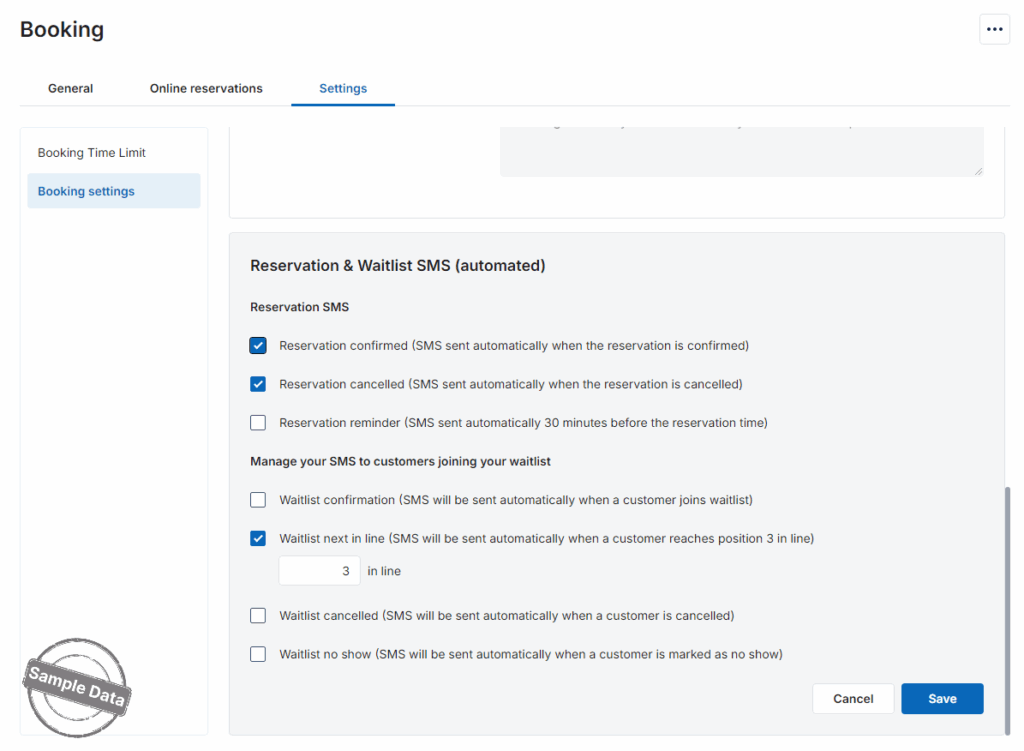Select the Settings tab
The width and height of the screenshot is (1024, 751).
343,88
